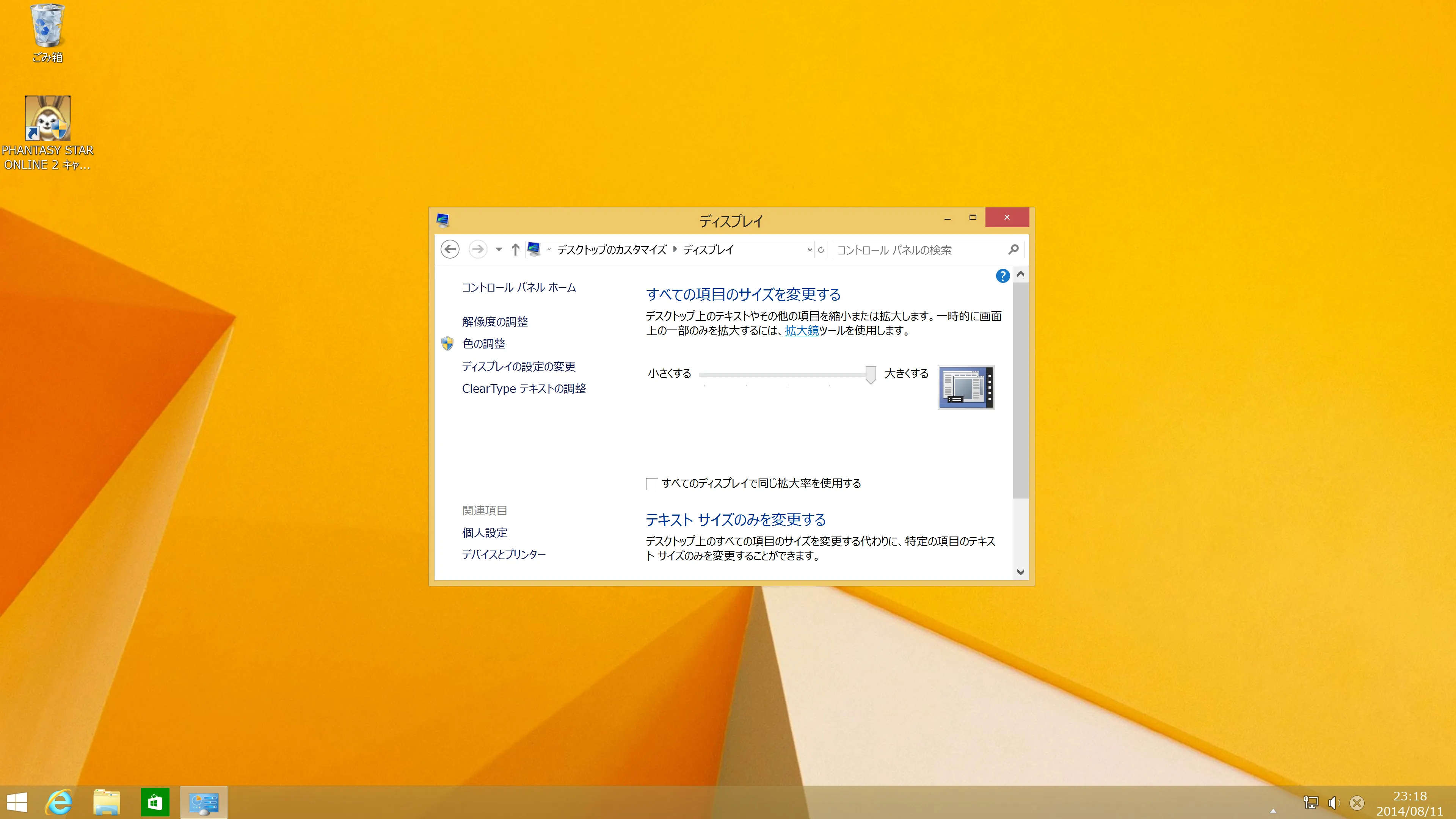
Task: Launch Internet Explorer from the taskbar
Action: pos(60,802)
